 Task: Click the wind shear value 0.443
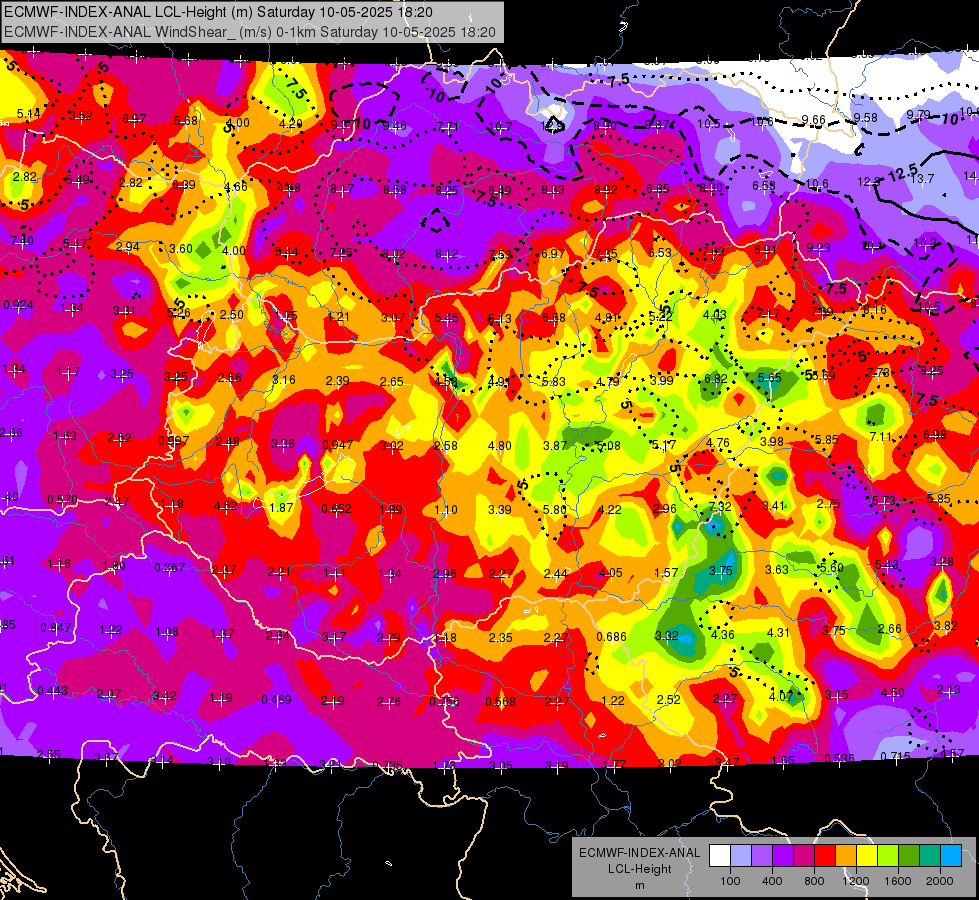pos(52,691)
